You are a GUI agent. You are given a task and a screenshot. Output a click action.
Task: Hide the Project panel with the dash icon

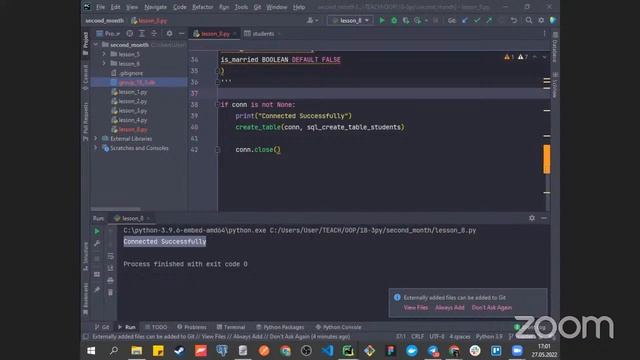tap(181, 34)
